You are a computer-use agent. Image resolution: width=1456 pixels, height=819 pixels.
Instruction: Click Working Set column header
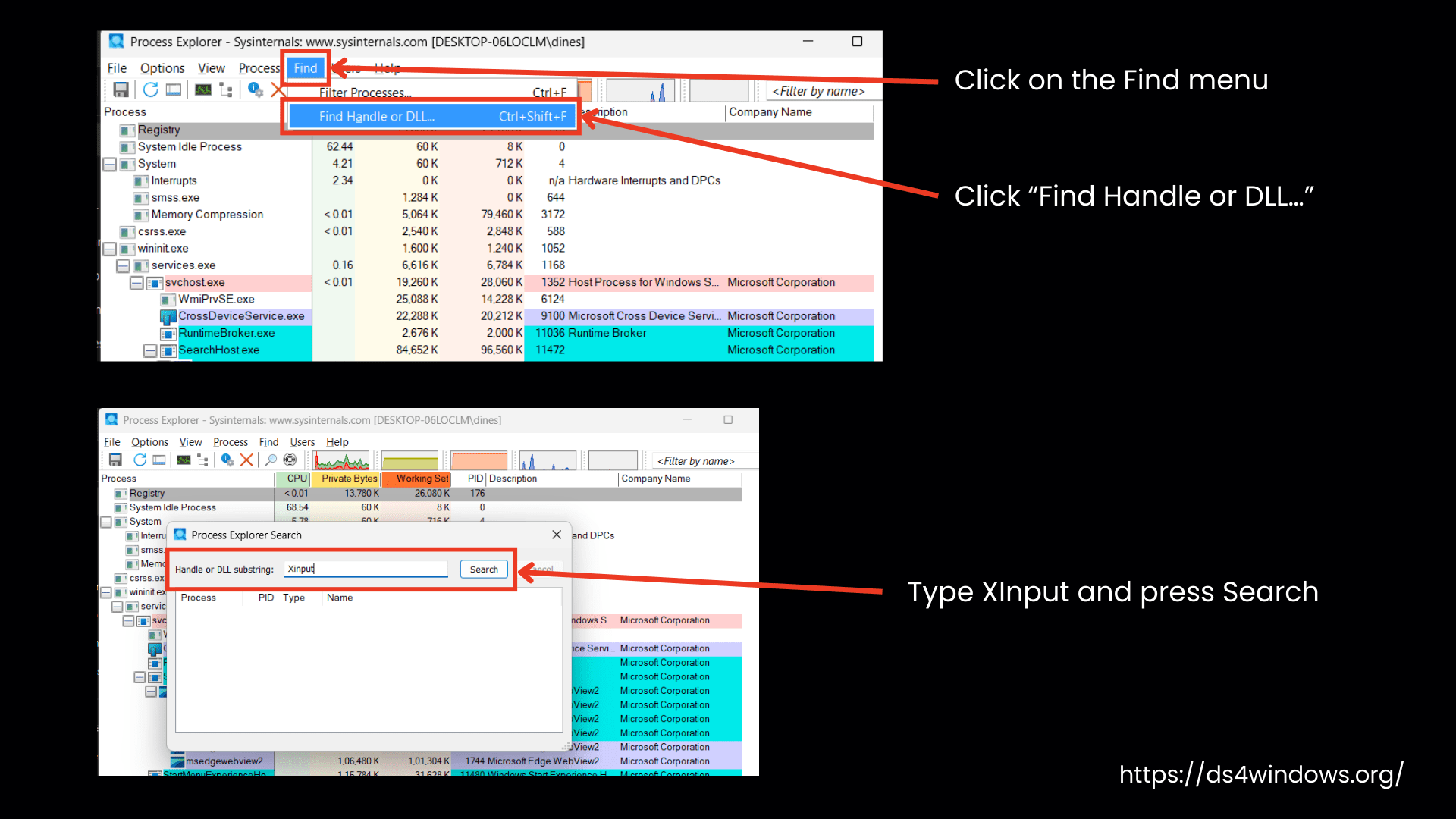coord(416,479)
